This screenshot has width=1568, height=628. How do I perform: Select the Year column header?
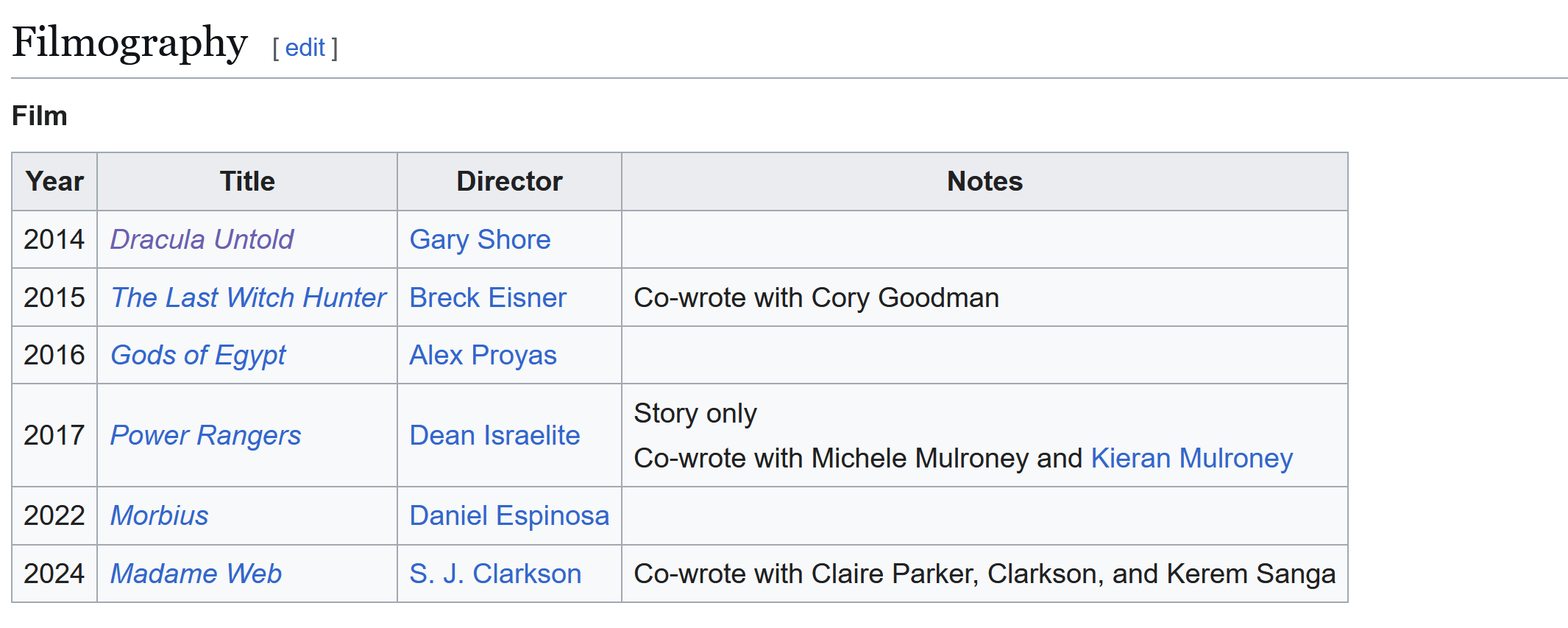(x=54, y=181)
